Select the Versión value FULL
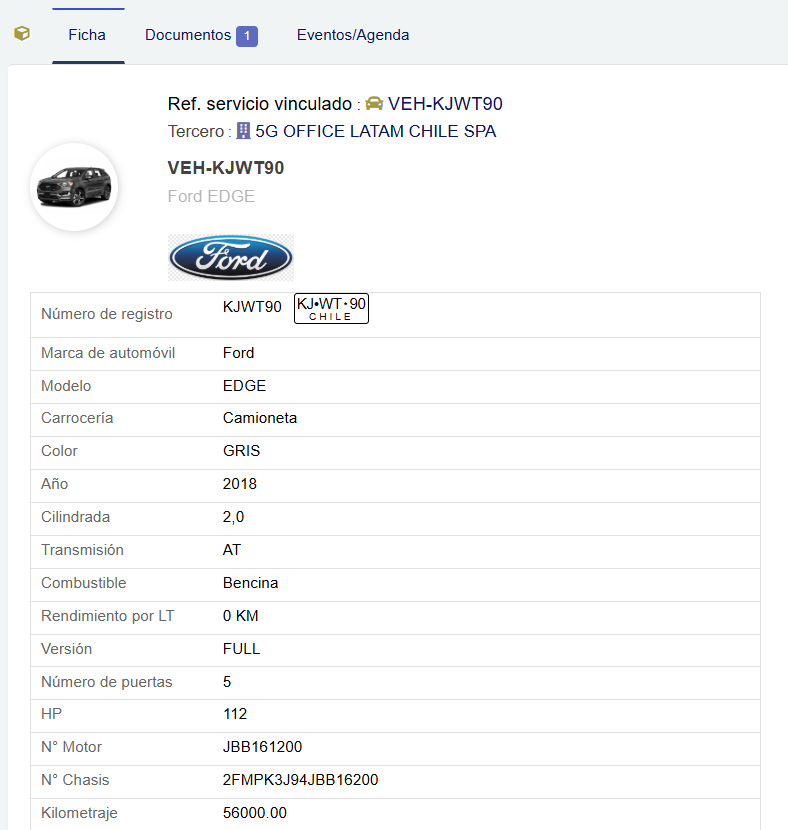 (x=241, y=649)
